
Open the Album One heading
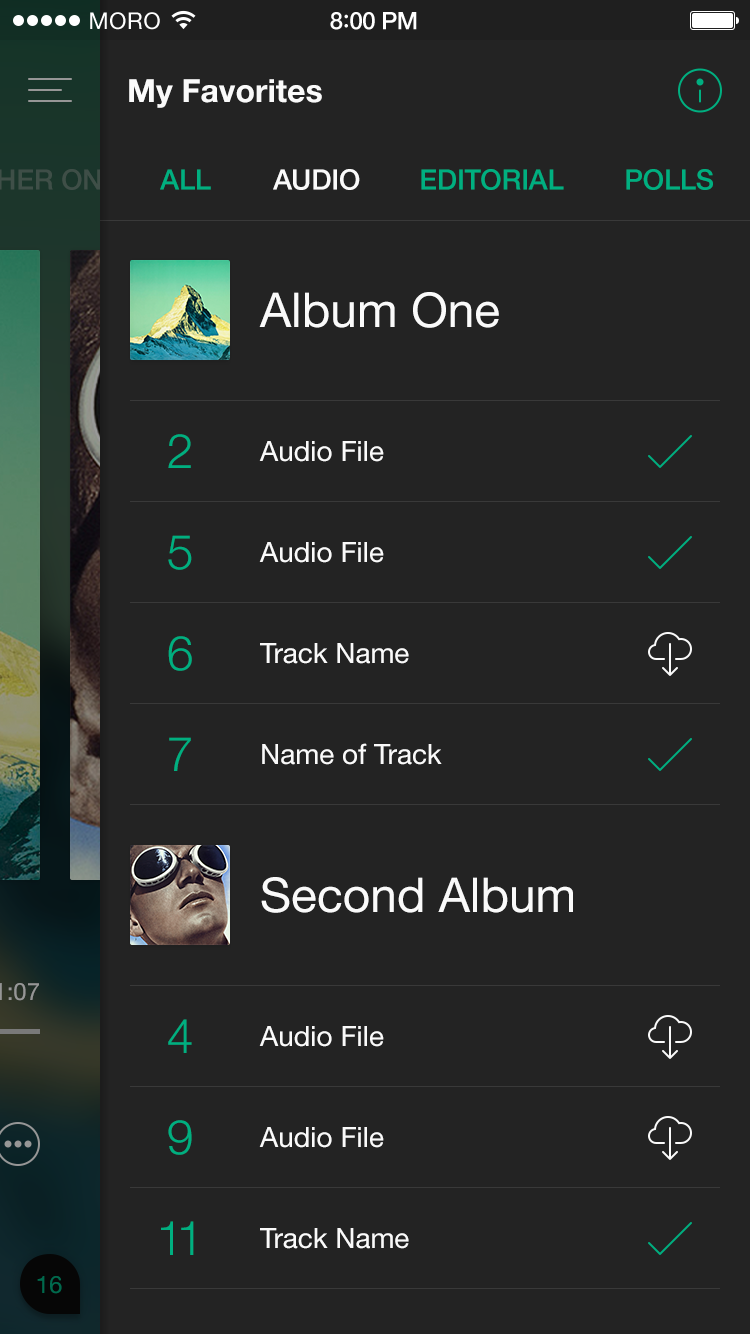click(x=380, y=311)
